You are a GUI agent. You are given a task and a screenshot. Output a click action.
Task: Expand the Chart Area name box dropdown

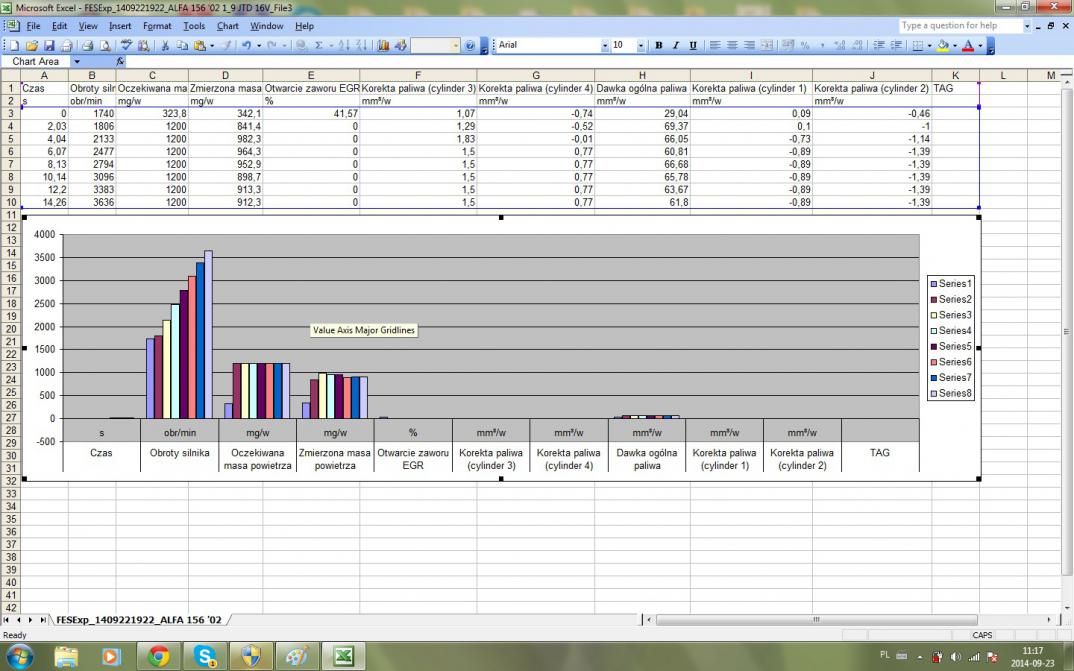[x=78, y=62]
